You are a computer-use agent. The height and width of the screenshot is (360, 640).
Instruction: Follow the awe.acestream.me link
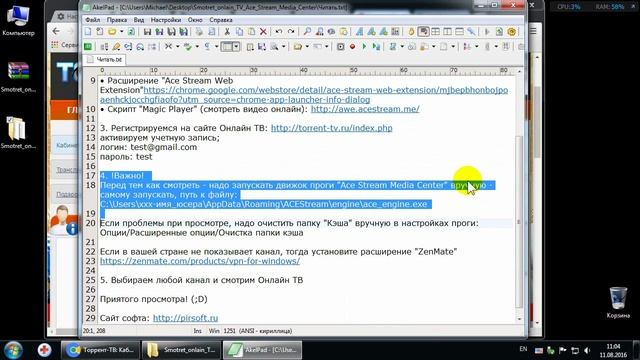pyautogui.click(x=365, y=109)
